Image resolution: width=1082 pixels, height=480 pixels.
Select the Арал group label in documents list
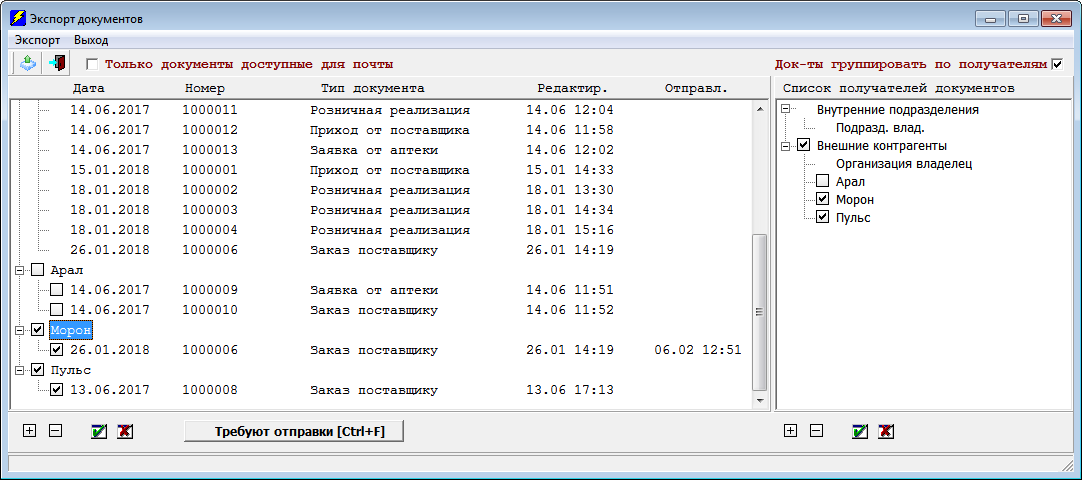pos(67,270)
